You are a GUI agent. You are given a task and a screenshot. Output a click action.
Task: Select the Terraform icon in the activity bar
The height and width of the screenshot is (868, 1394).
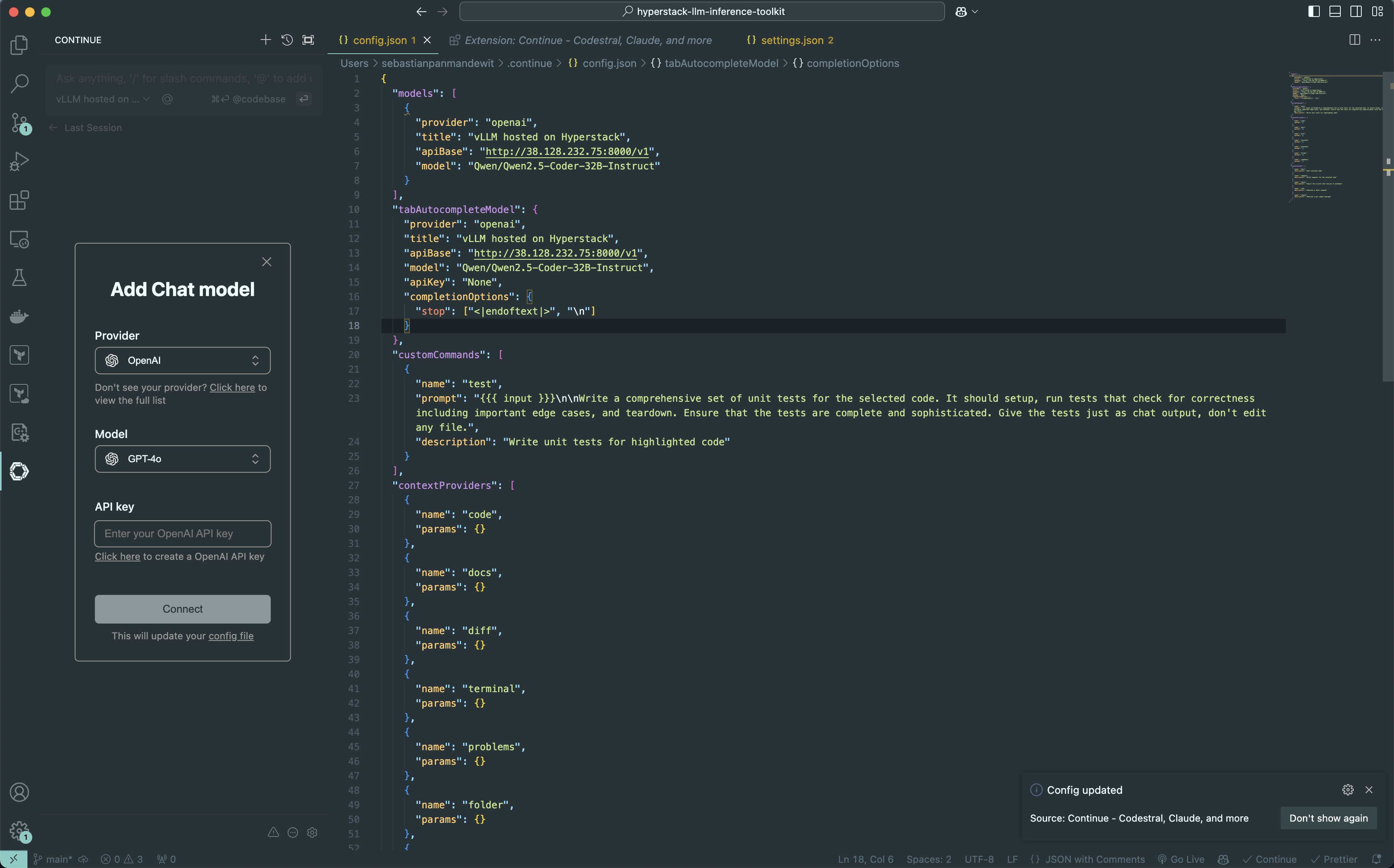[x=19, y=355]
